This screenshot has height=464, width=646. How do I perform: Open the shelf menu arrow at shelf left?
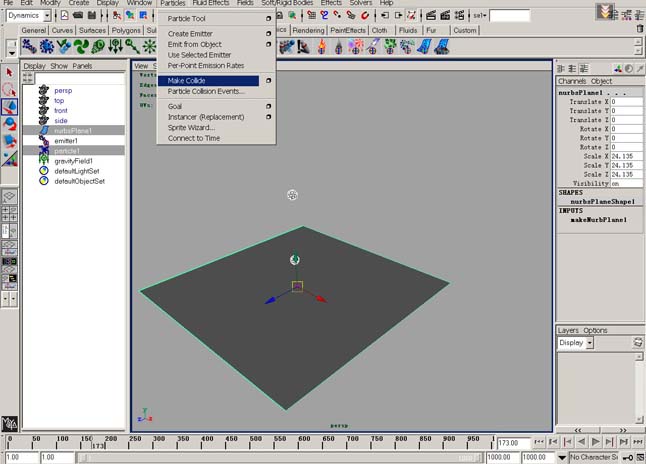click(x=12, y=53)
